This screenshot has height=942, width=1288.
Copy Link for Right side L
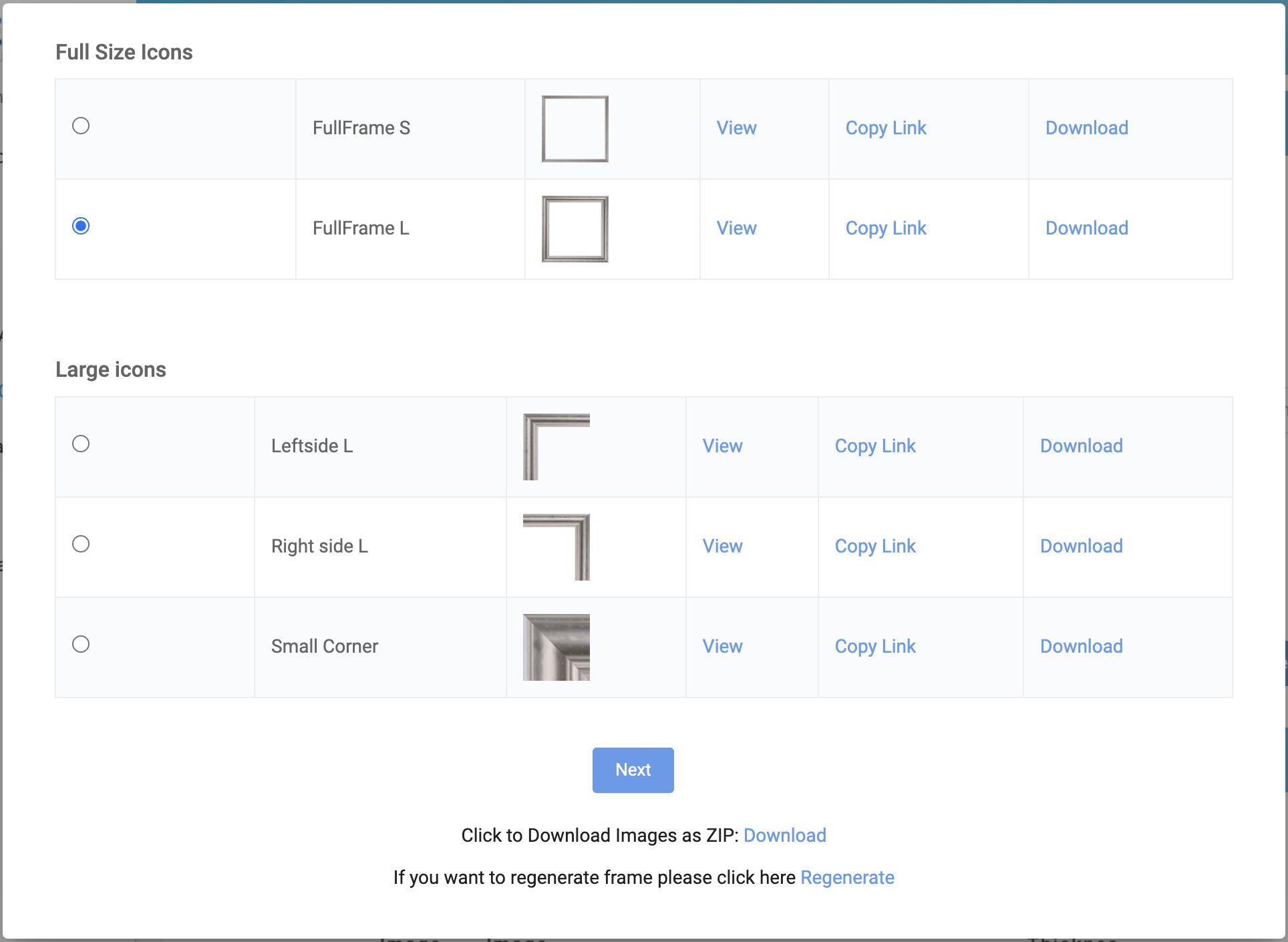coord(875,546)
